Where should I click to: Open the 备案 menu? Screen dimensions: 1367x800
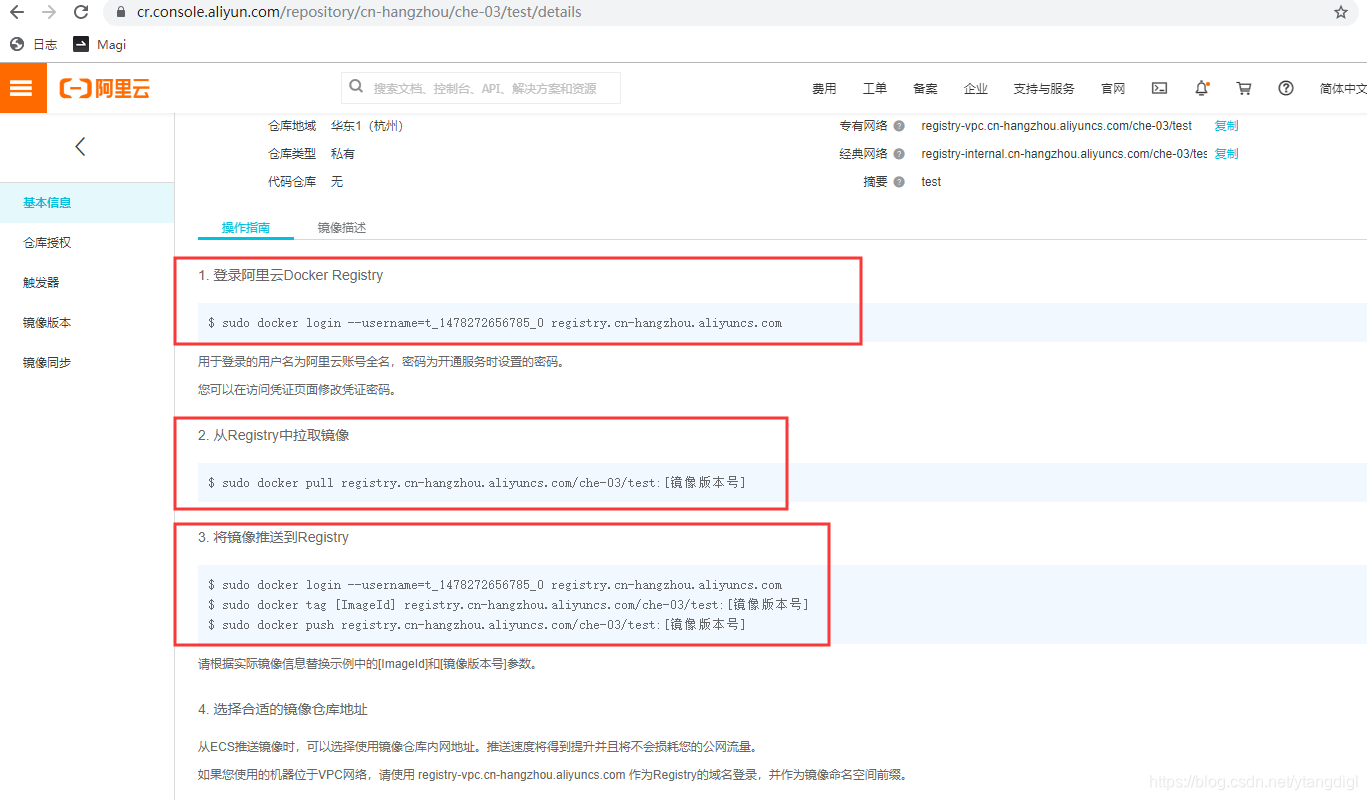925,89
